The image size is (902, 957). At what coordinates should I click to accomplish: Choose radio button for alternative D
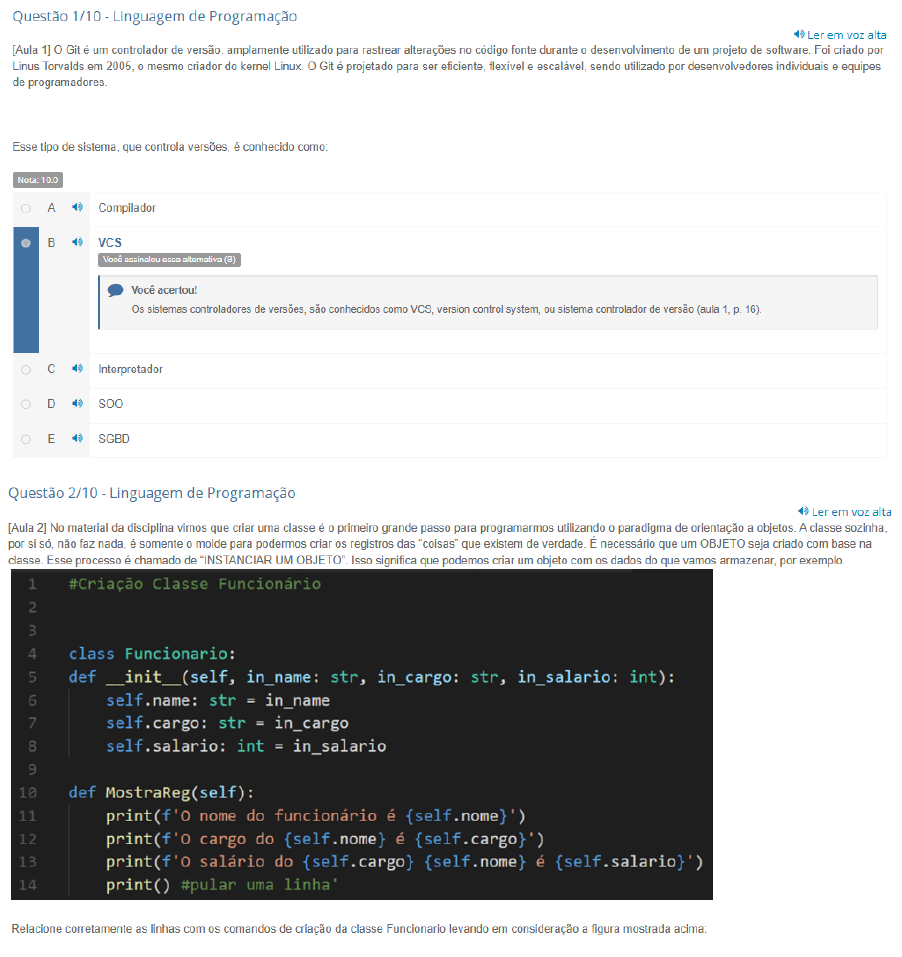coord(26,404)
